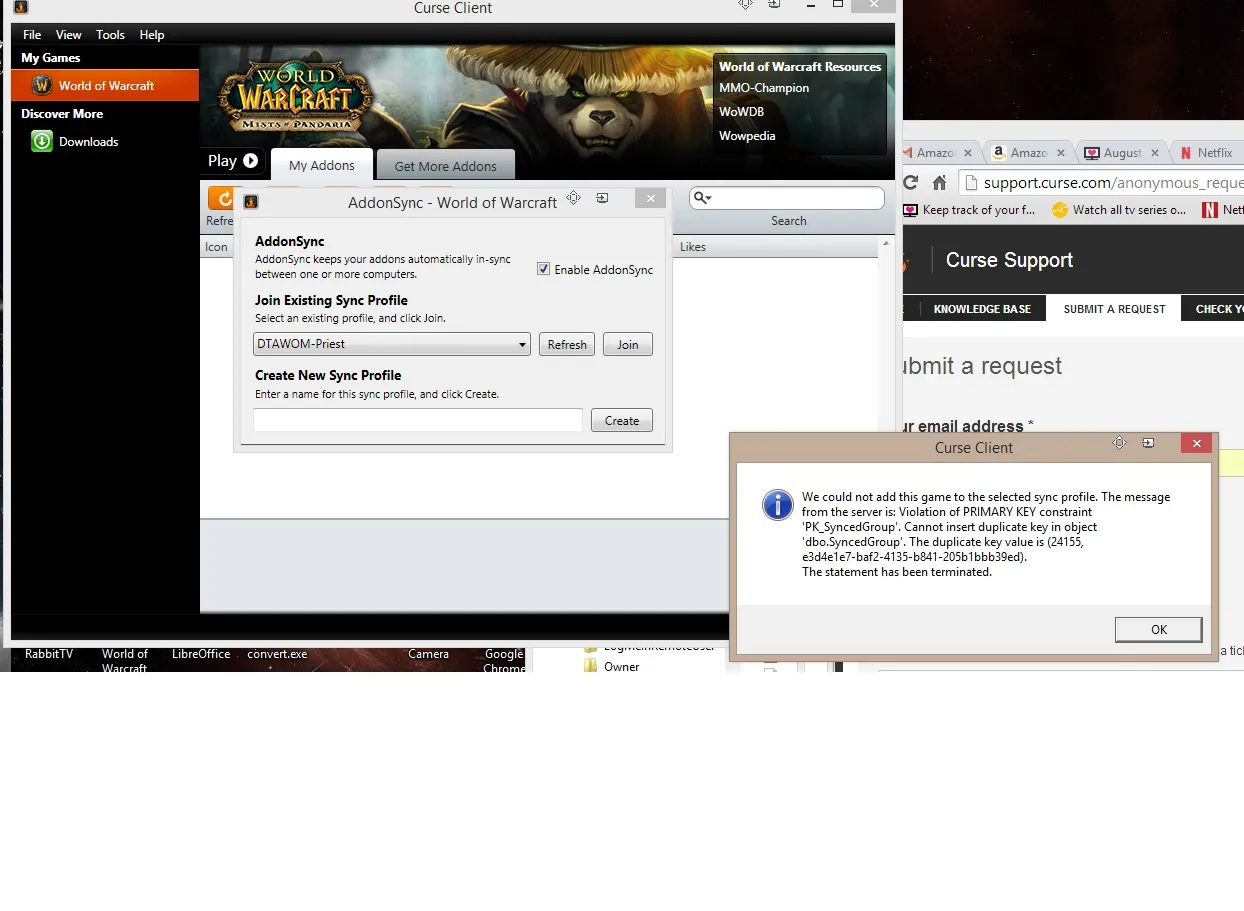
Task: Click the Netflix bookmark icon
Action: coord(1209,210)
